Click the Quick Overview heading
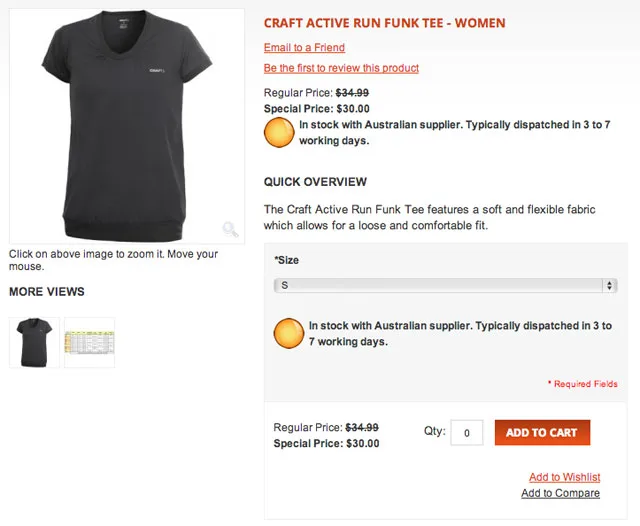The height and width of the screenshot is (526, 640). pyautogui.click(x=315, y=182)
